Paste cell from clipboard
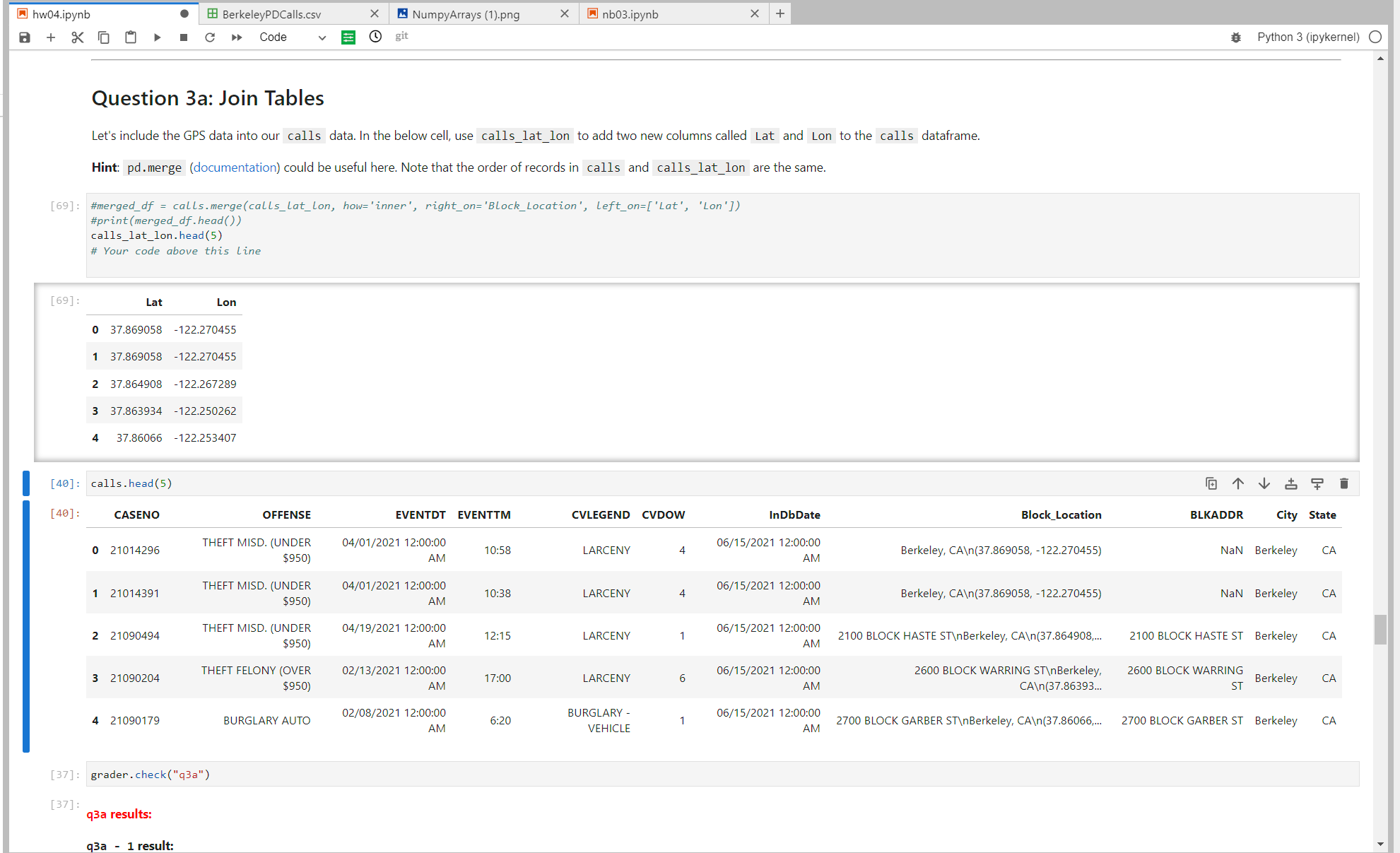The image size is (1400, 853). [131, 37]
